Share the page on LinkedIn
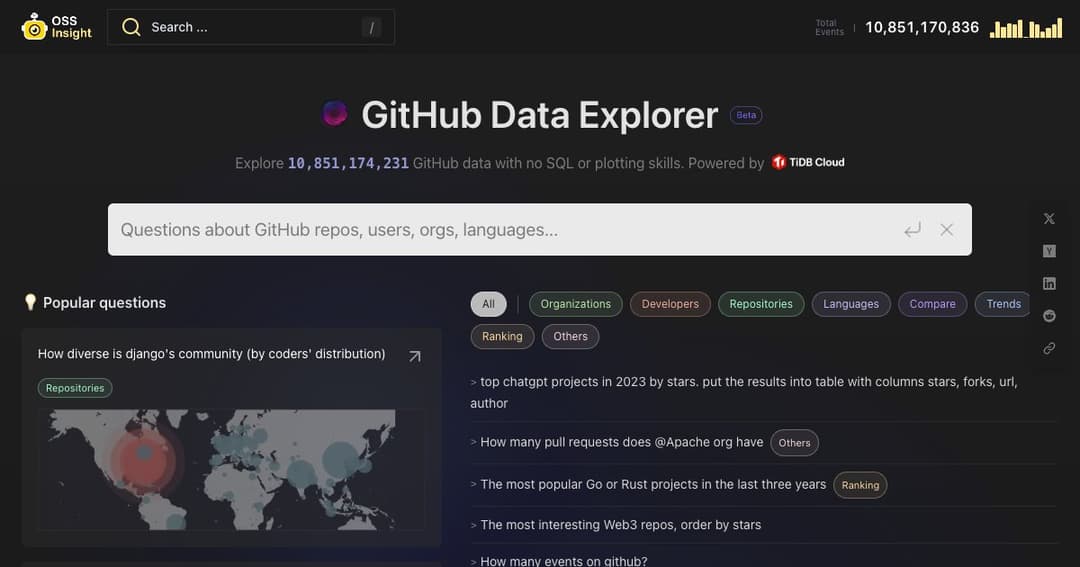 pos(1049,283)
